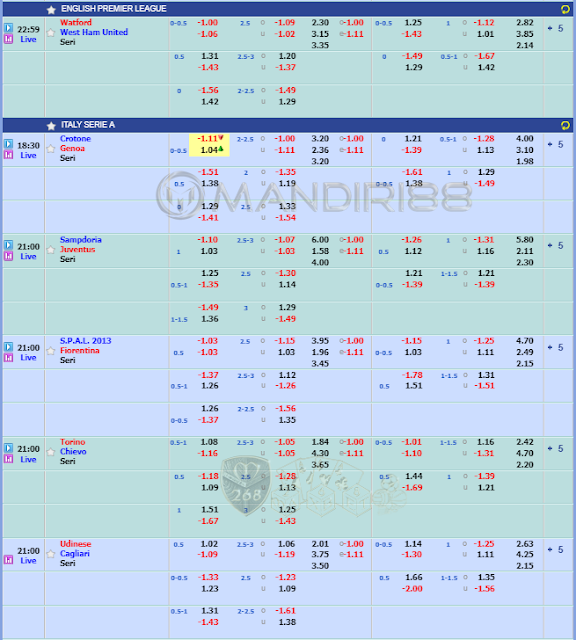Open statistics icon for S.P.A.L. vs Fiorentina
Screen dimensions: 576x640
click(8, 358)
